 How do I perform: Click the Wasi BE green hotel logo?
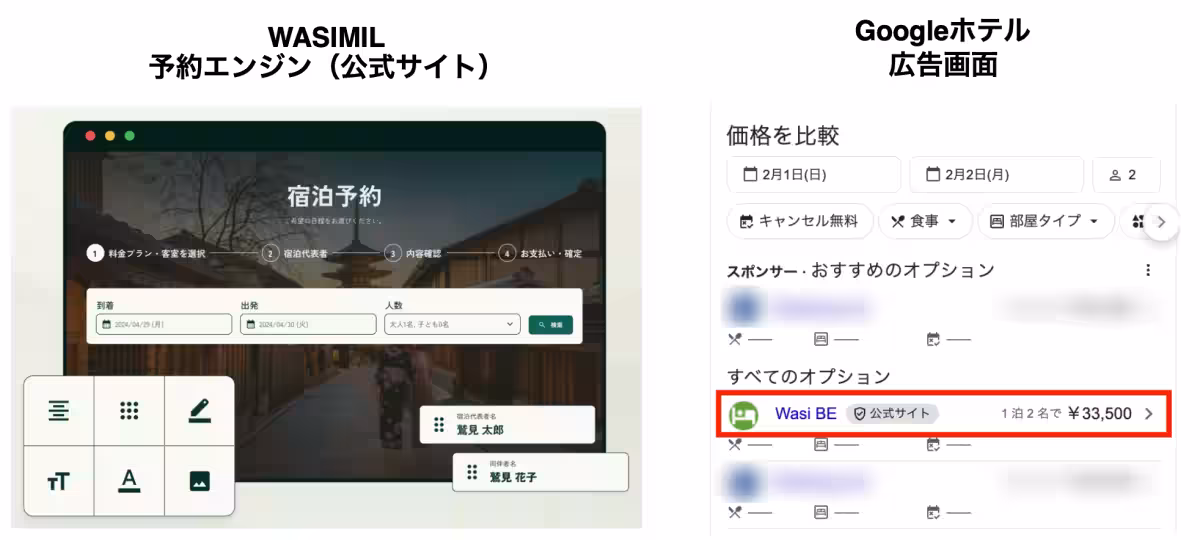743,414
